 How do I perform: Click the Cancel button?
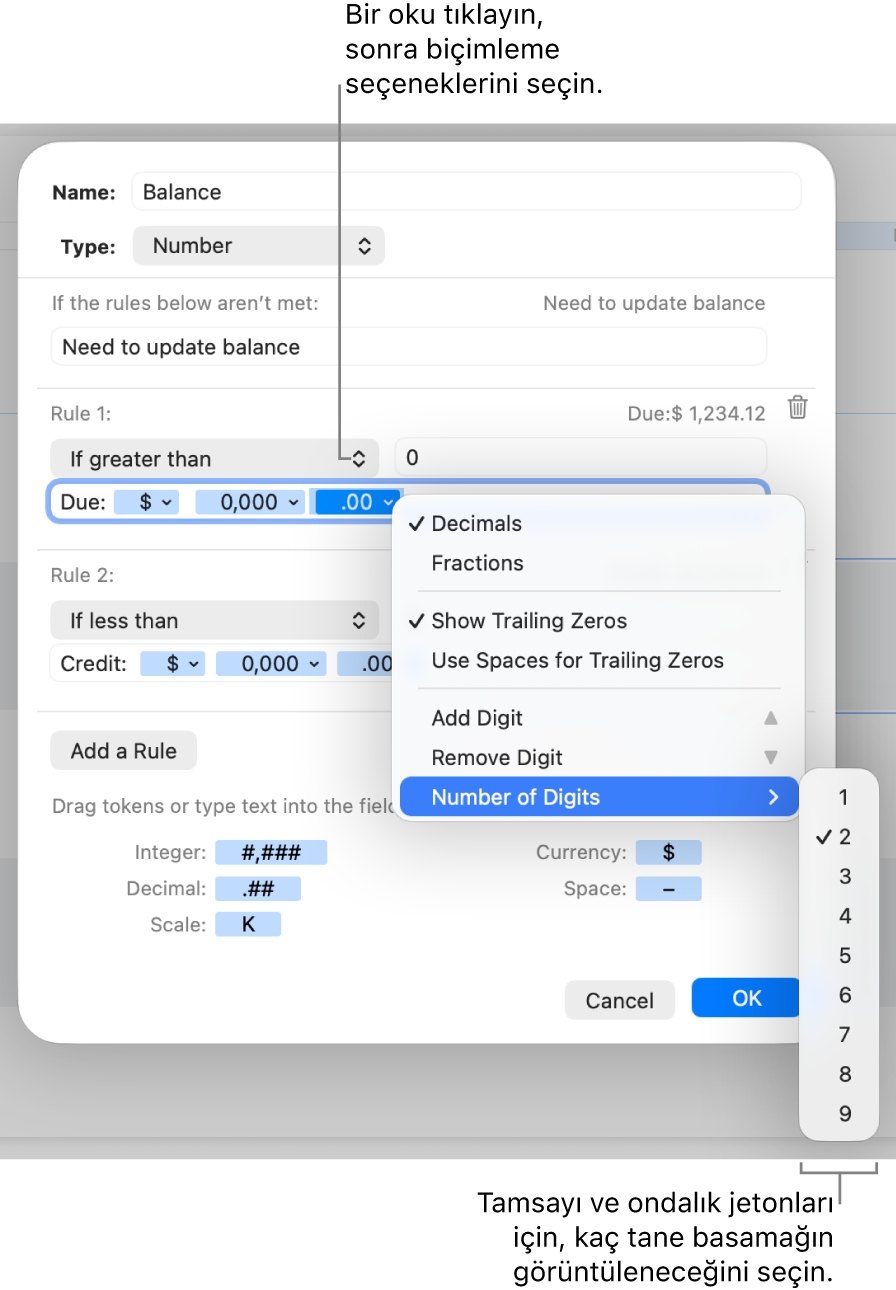619,1000
